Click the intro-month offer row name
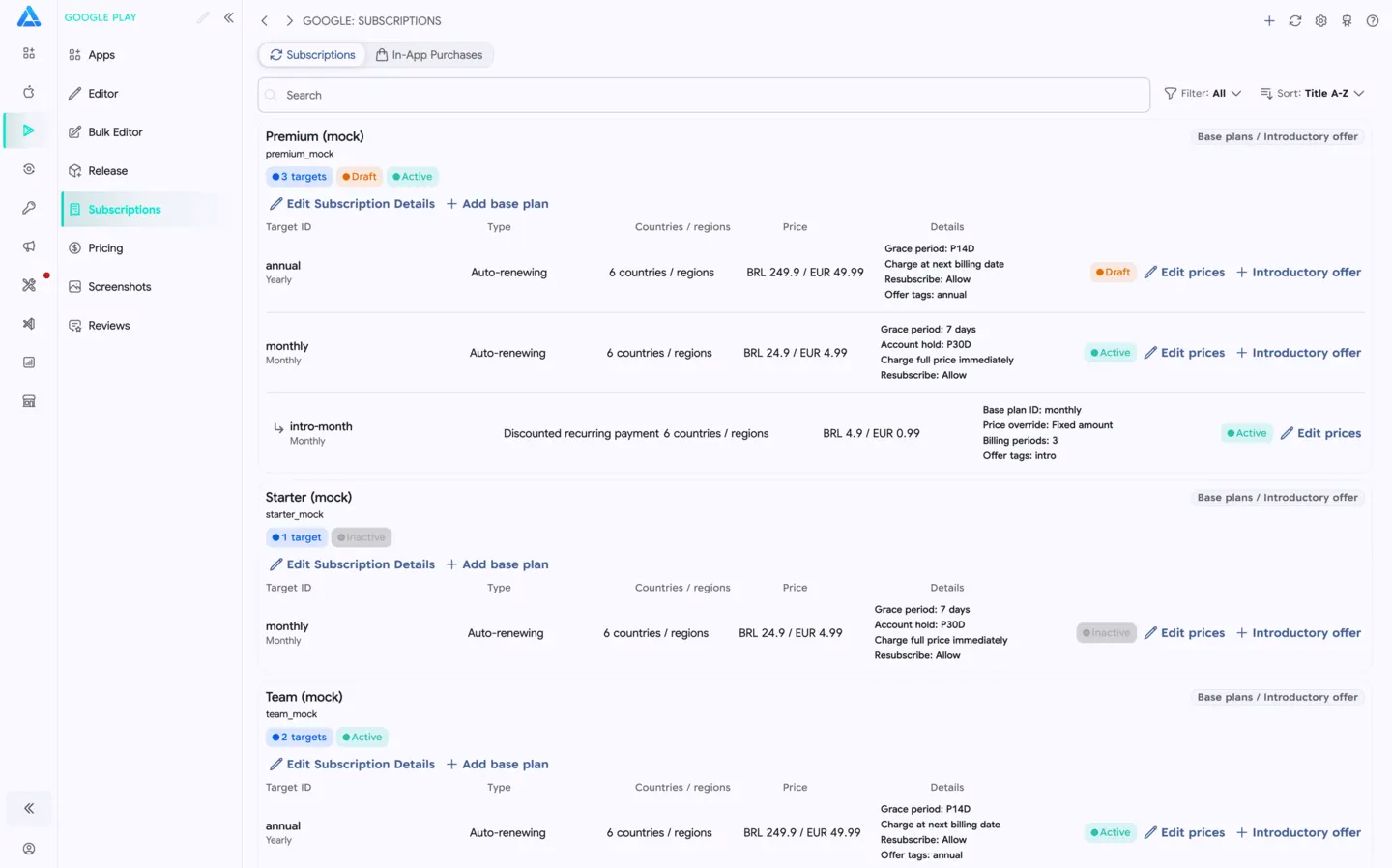Screen dimensions: 1392x868 [321, 426]
